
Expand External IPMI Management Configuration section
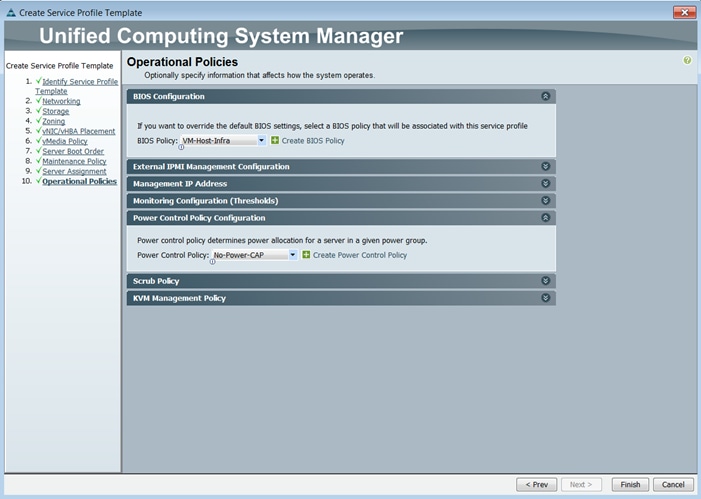(545, 166)
